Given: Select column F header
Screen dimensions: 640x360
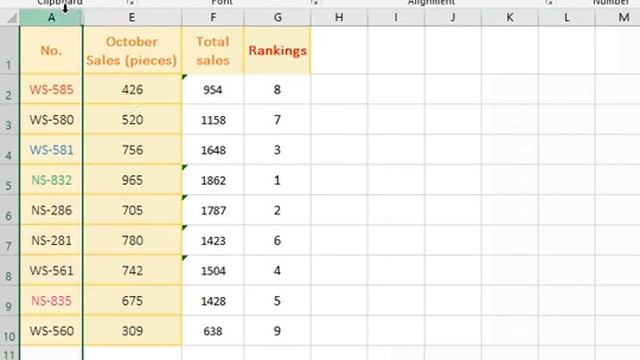Looking at the screenshot, I should point(213,18).
